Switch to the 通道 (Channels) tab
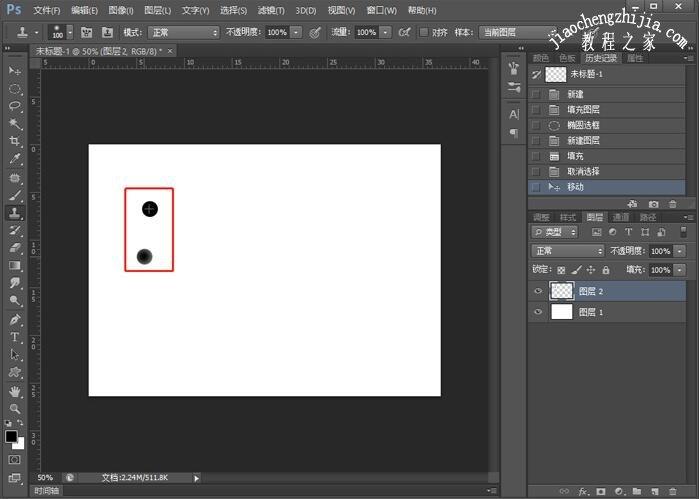 point(621,217)
